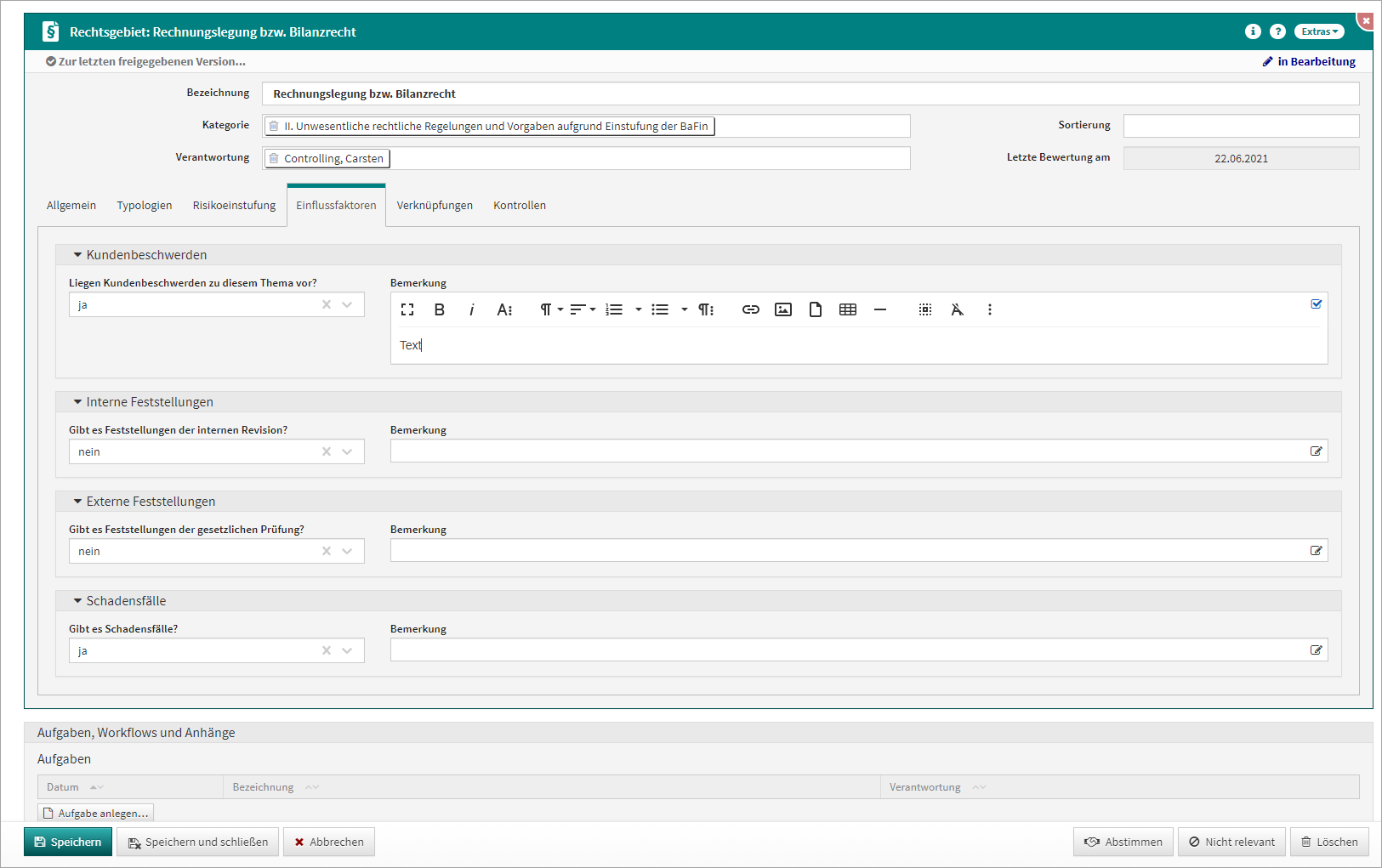Toggle bold formatting in the Bemerkung editor
The image size is (1382, 868).
click(440, 309)
